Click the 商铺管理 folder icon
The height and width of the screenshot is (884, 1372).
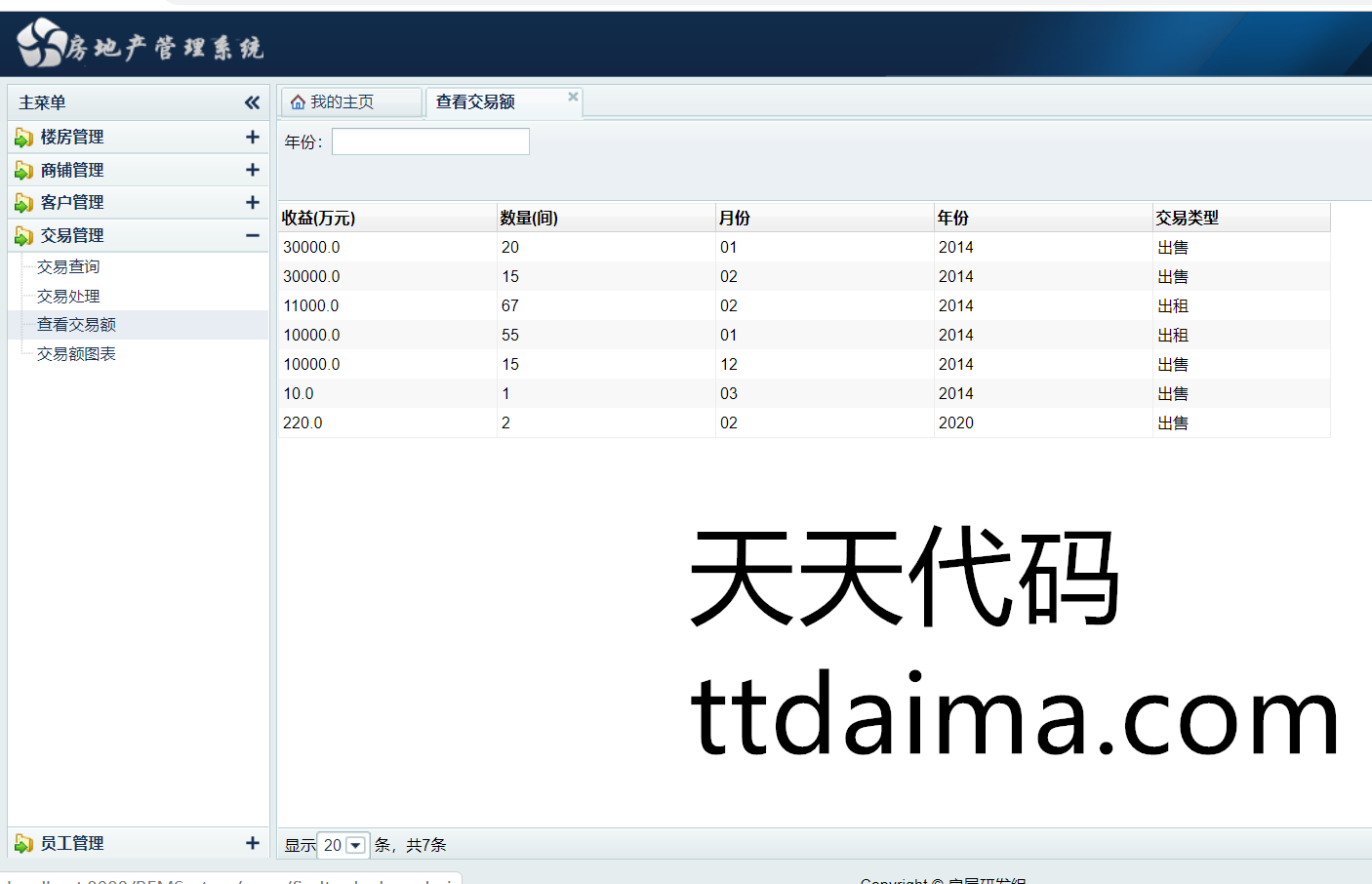tap(24, 171)
